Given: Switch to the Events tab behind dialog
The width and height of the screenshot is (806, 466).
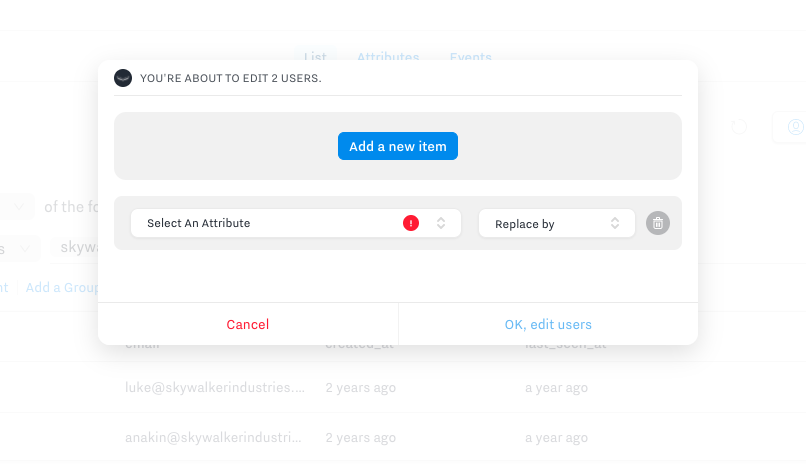Looking at the screenshot, I should [470, 55].
